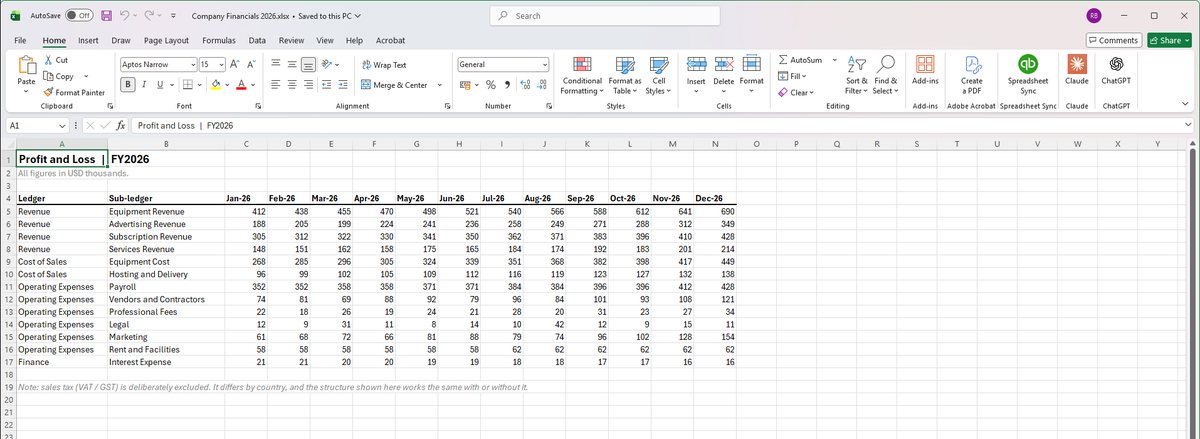Collapse the ribbon chevron
The height and width of the screenshot is (439, 1200).
click(1185, 103)
